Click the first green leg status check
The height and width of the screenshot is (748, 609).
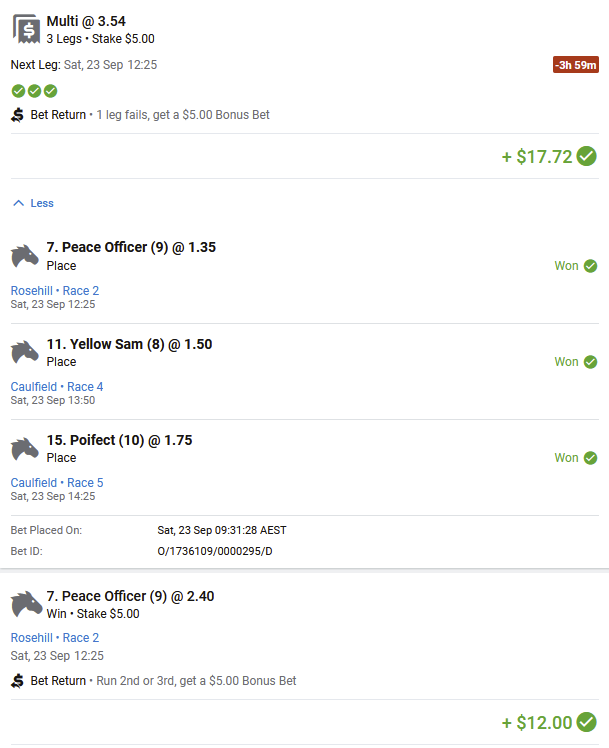[18, 91]
